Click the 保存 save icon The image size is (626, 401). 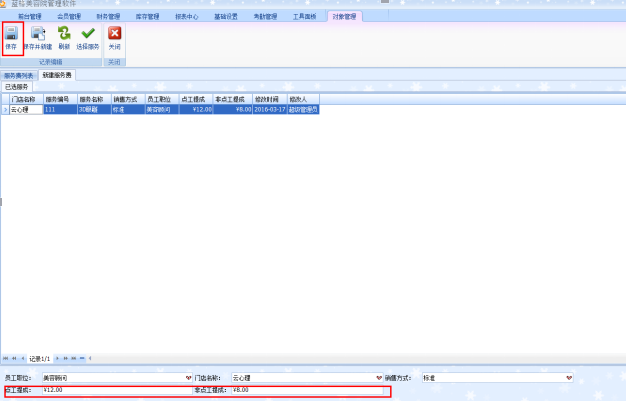[x=12, y=34]
